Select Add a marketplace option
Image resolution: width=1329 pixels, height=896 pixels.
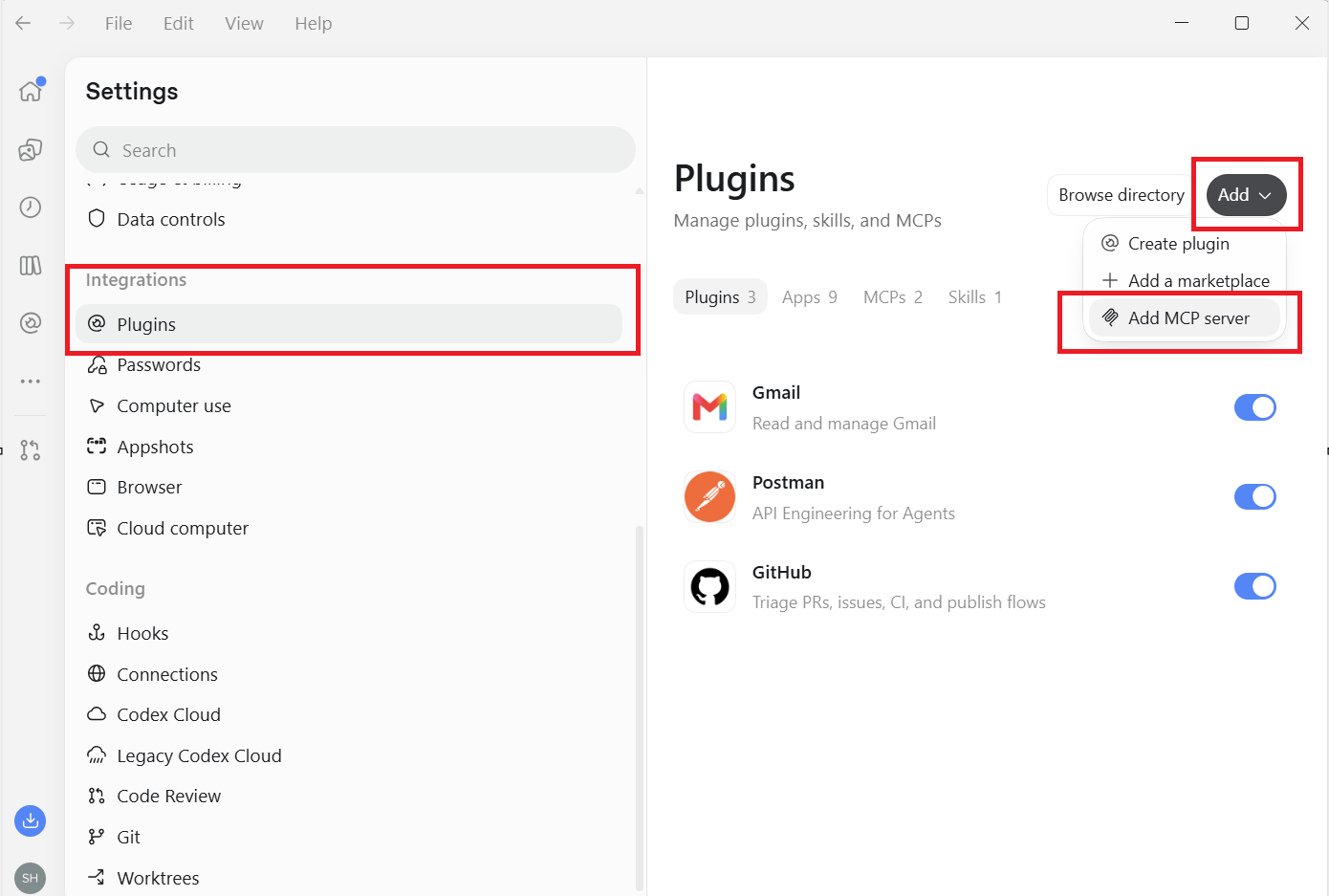pos(1185,281)
